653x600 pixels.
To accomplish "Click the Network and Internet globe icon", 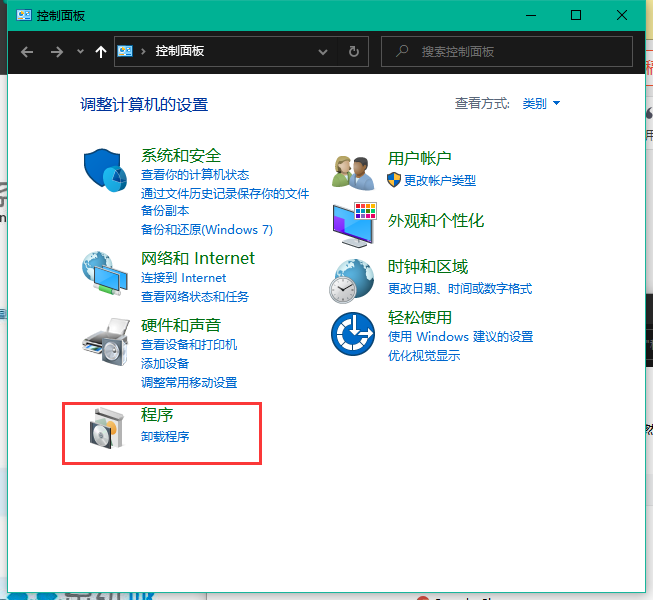I will (105, 273).
